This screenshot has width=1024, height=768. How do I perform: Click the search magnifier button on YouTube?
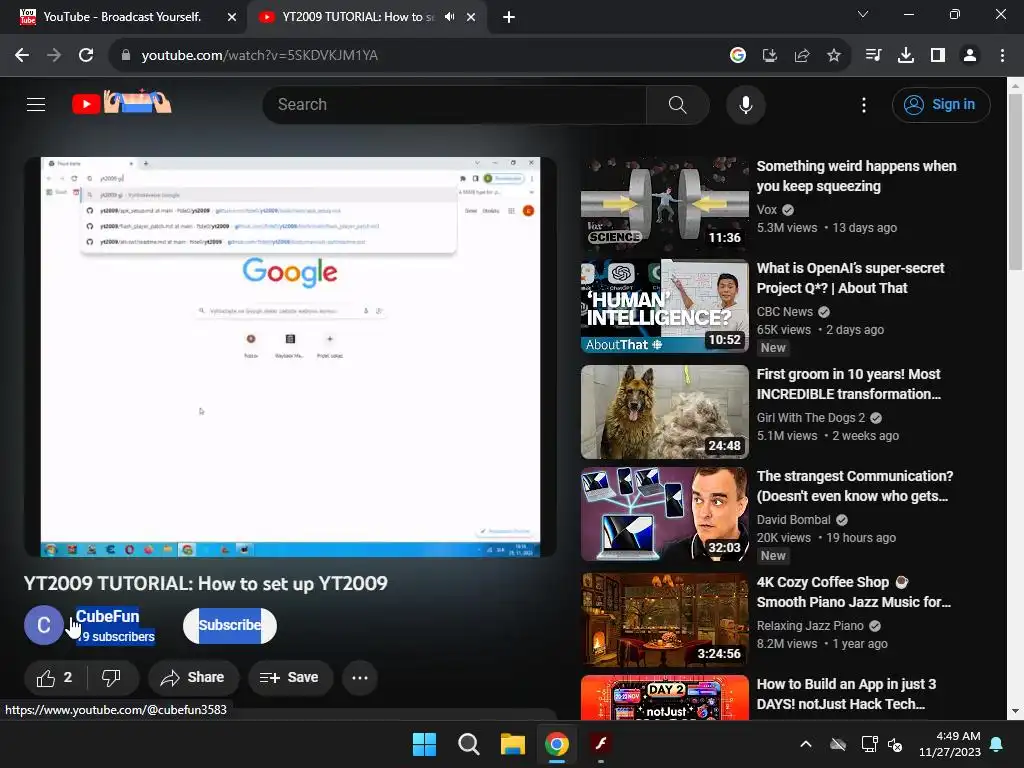point(677,104)
